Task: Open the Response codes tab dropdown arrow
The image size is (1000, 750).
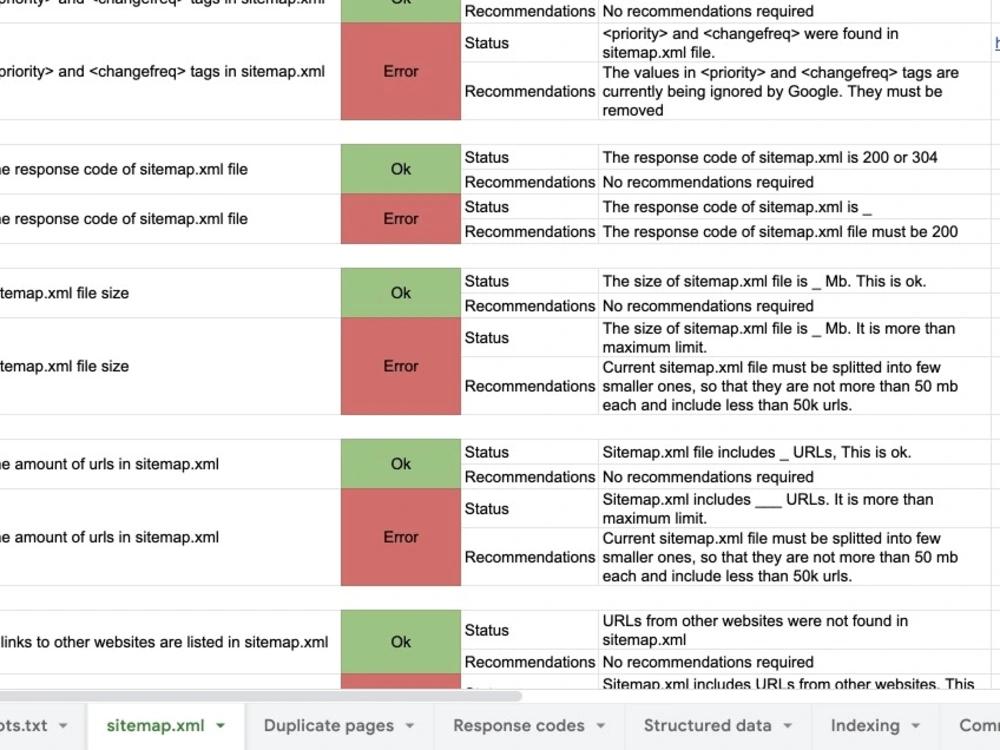Action: click(x=601, y=726)
